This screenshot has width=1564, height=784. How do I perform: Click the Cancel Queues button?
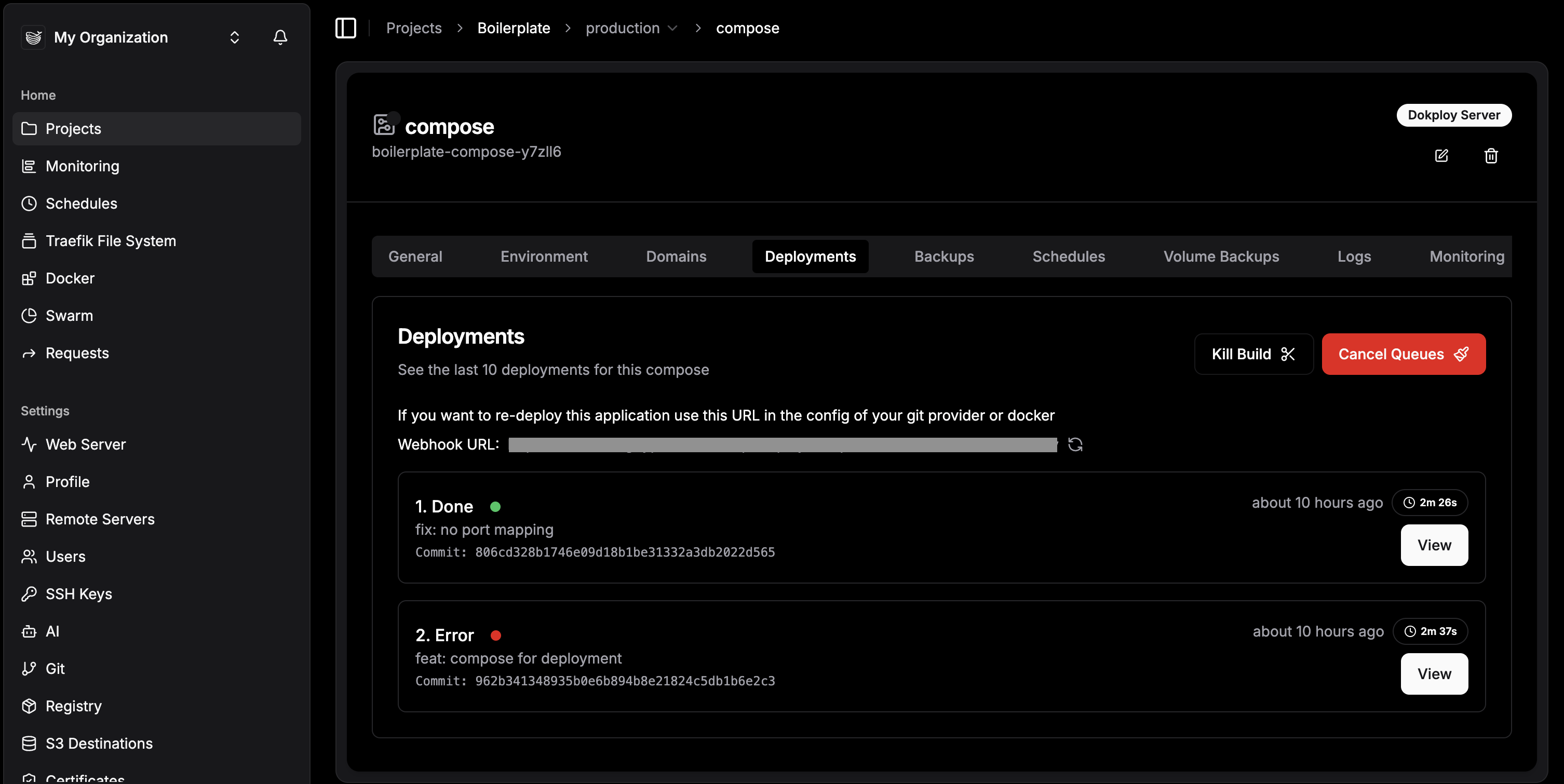(1403, 354)
